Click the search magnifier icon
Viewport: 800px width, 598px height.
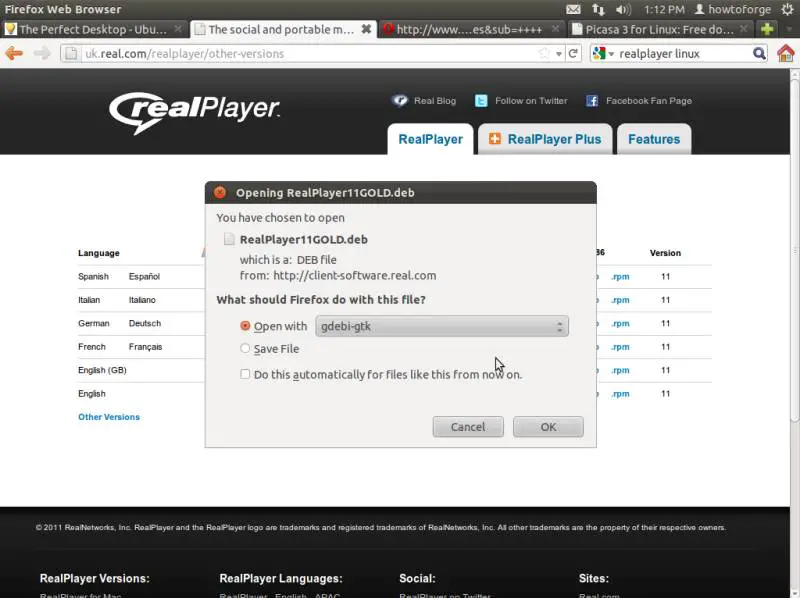(759, 53)
